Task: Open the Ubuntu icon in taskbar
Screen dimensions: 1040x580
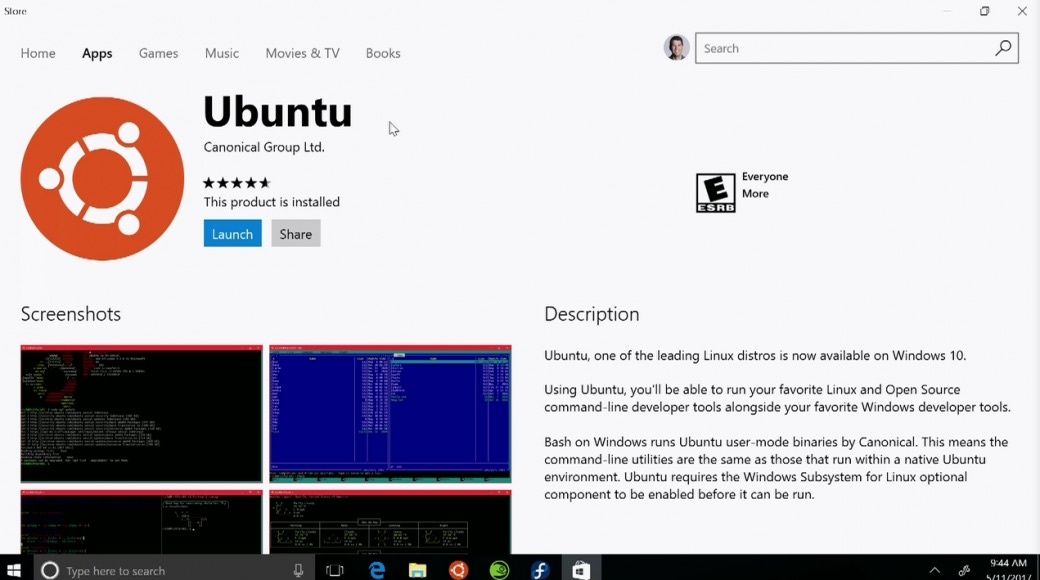Action: (458, 570)
